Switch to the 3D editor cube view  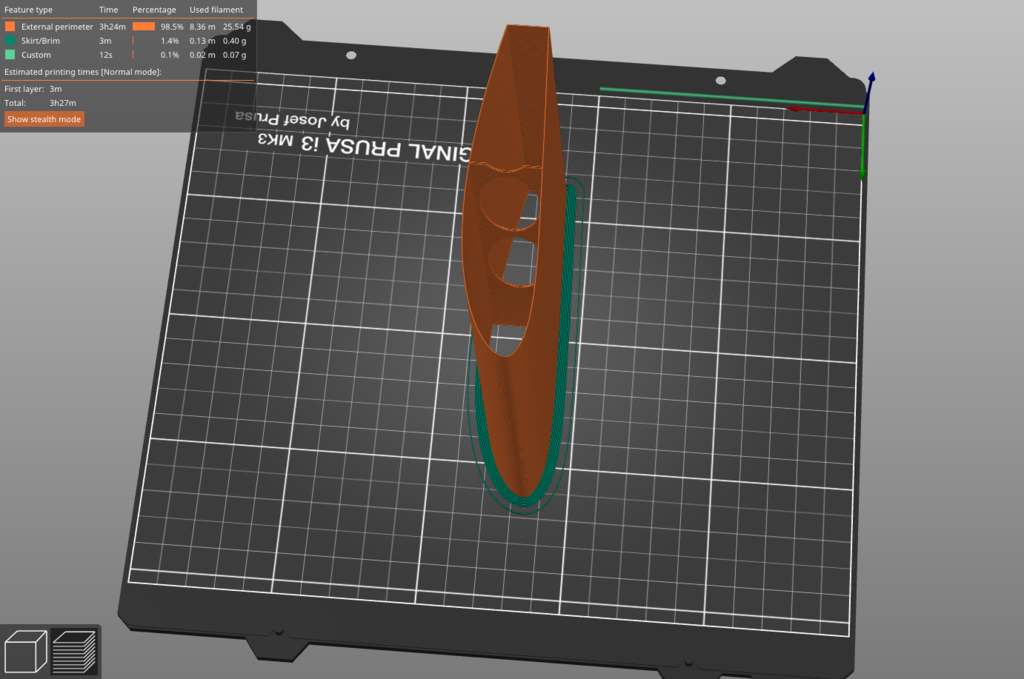[x=26, y=650]
